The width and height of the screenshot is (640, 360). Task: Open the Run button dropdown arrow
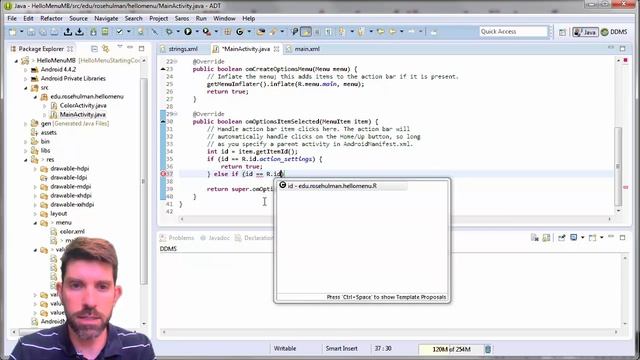coord(197,32)
